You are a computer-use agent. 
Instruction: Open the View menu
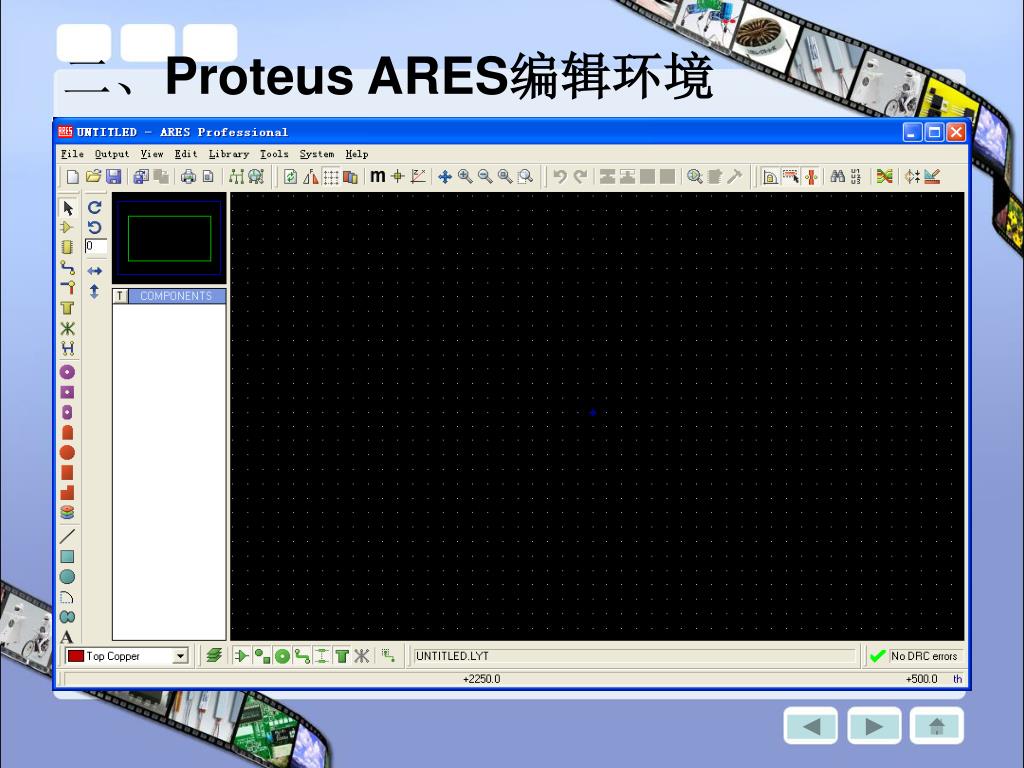point(152,154)
